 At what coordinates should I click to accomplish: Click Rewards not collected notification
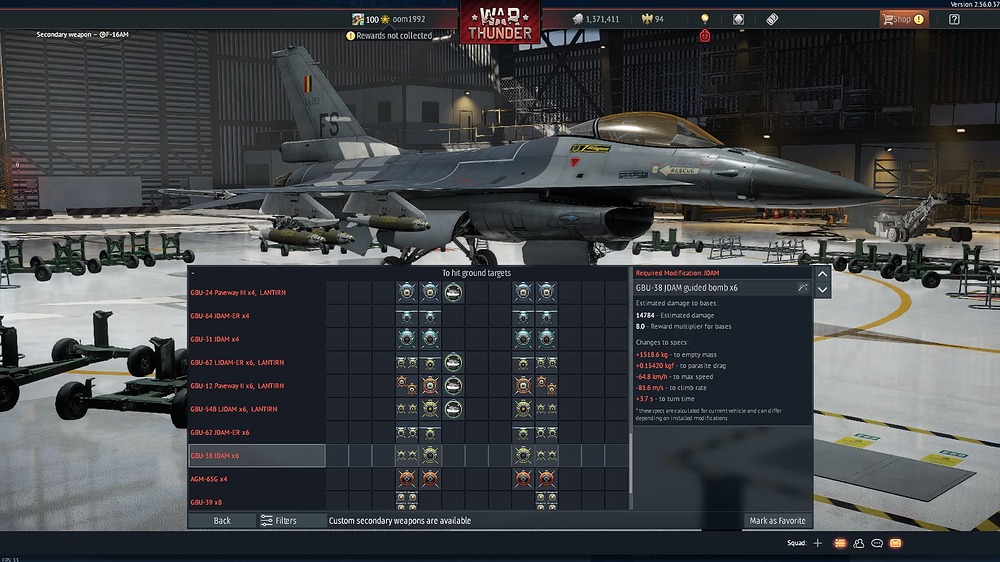coord(389,36)
